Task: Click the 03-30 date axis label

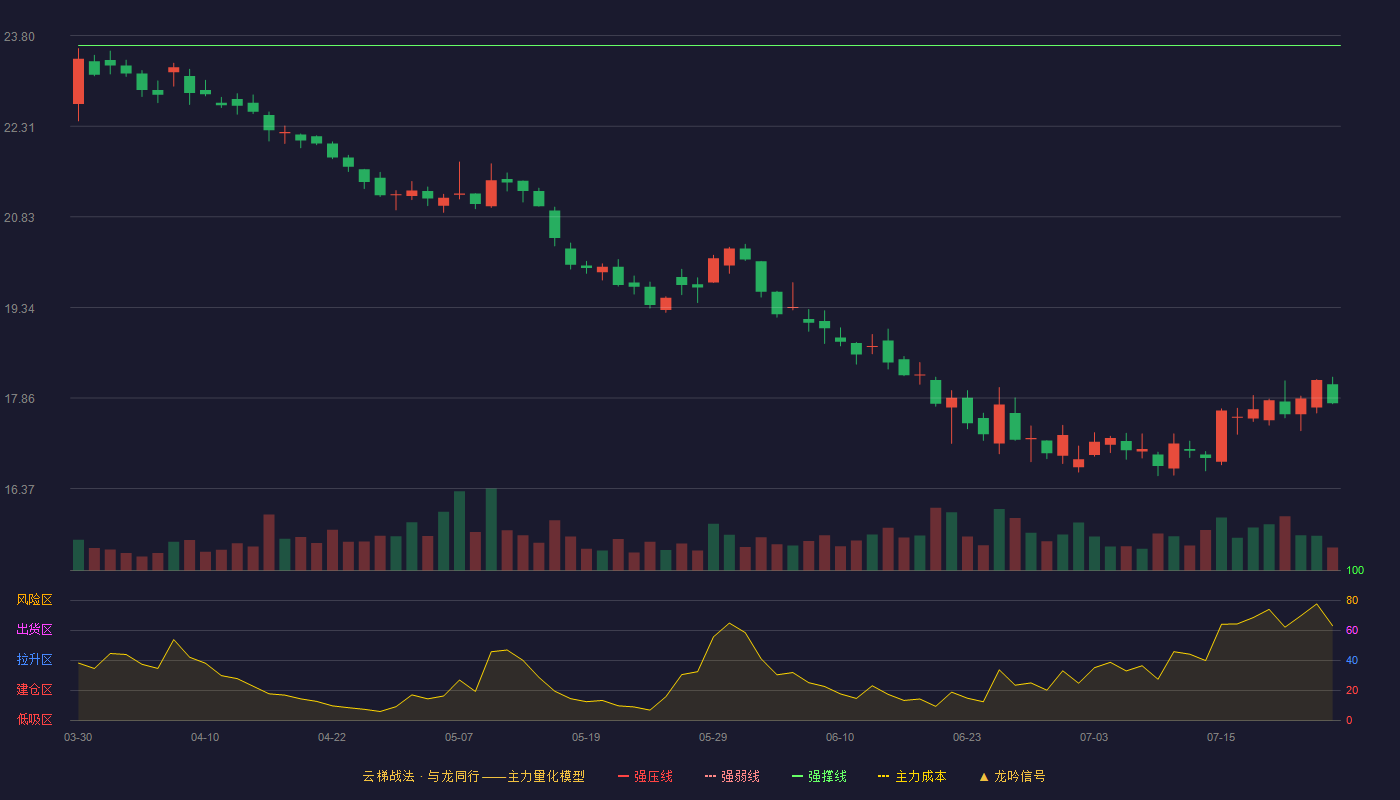Action: pos(78,737)
